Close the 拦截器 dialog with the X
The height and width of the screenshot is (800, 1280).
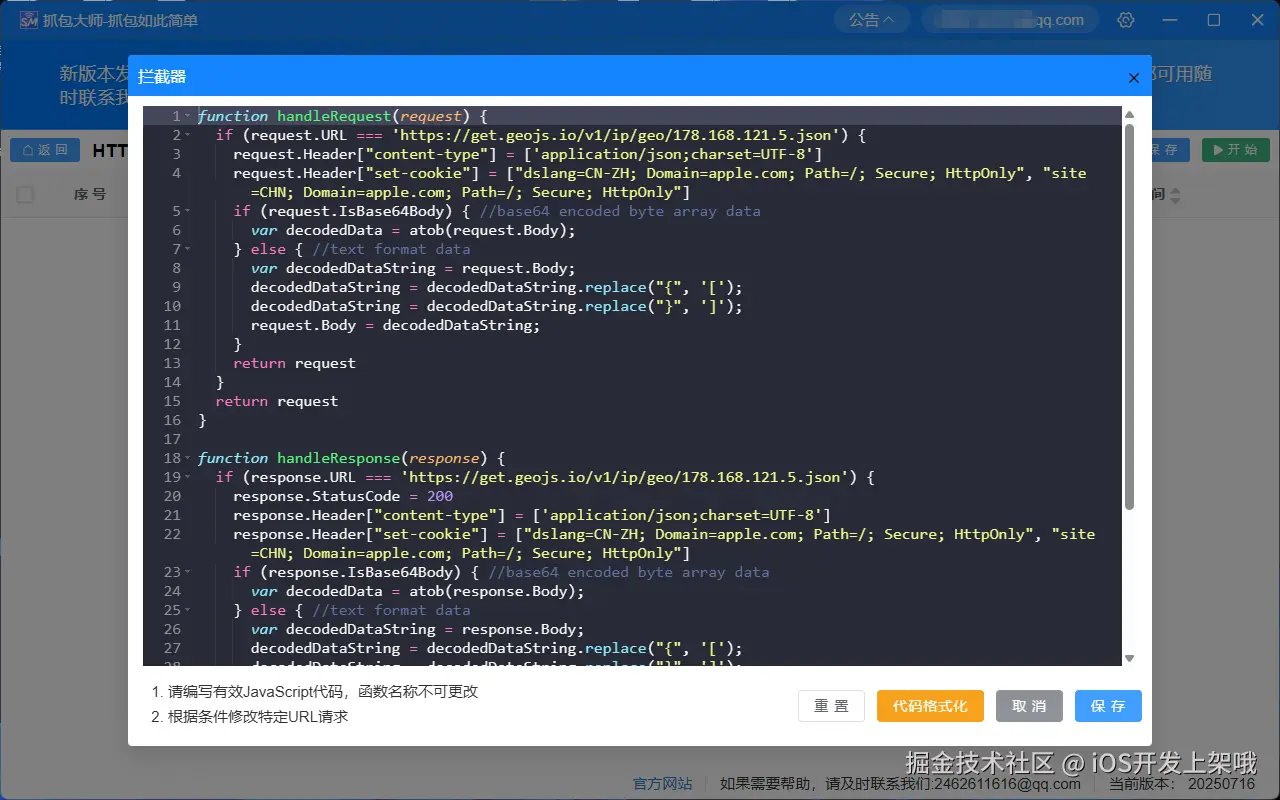[1133, 78]
